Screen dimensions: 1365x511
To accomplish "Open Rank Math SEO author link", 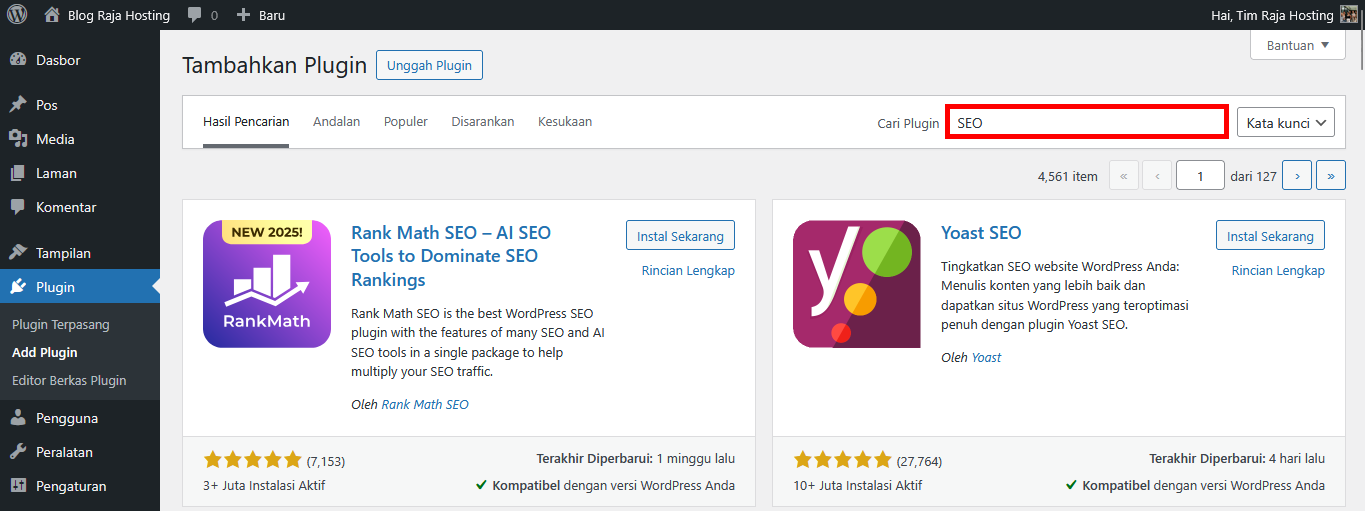I will (x=425, y=405).
